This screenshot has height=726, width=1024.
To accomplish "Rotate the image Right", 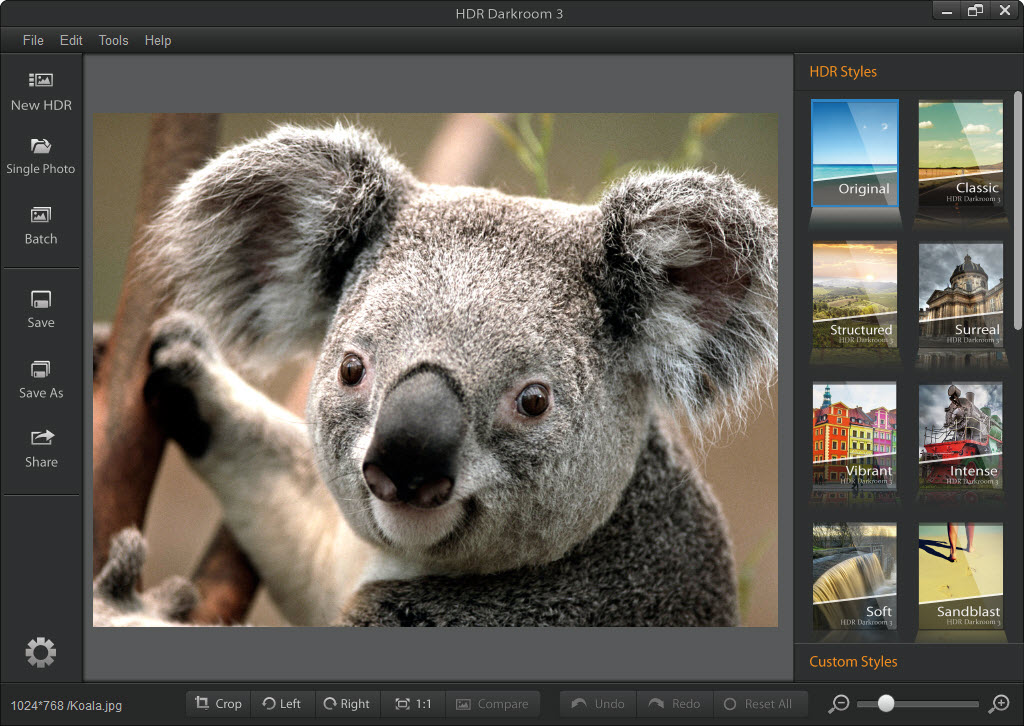I will (347, 704).
